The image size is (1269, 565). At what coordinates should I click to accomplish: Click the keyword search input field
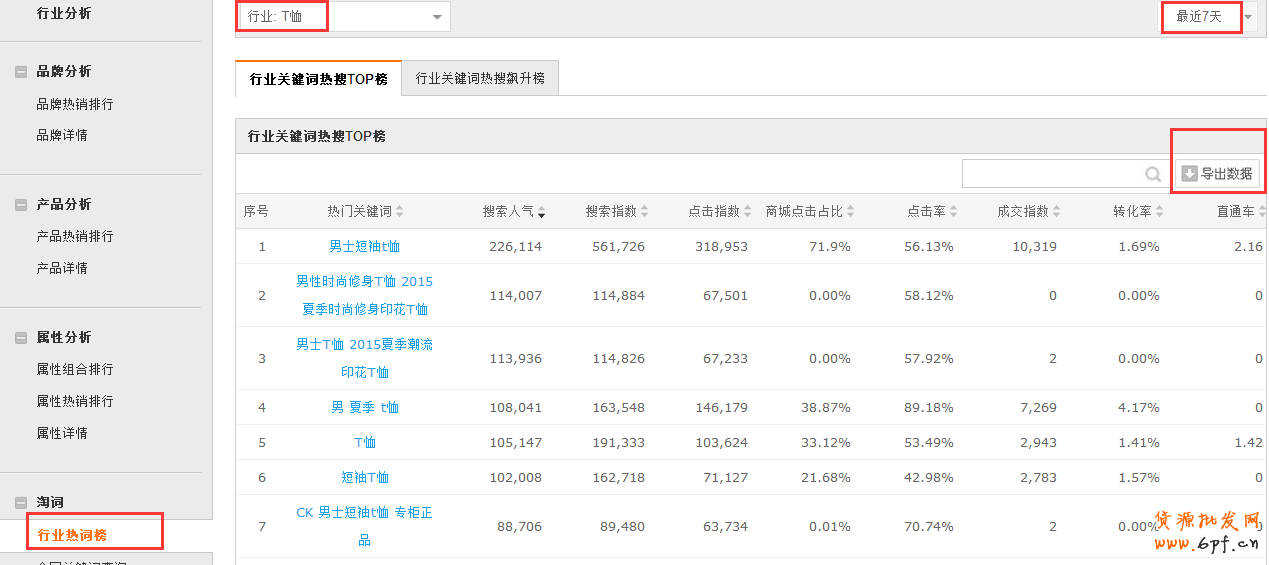click(x=1052, y=174)
